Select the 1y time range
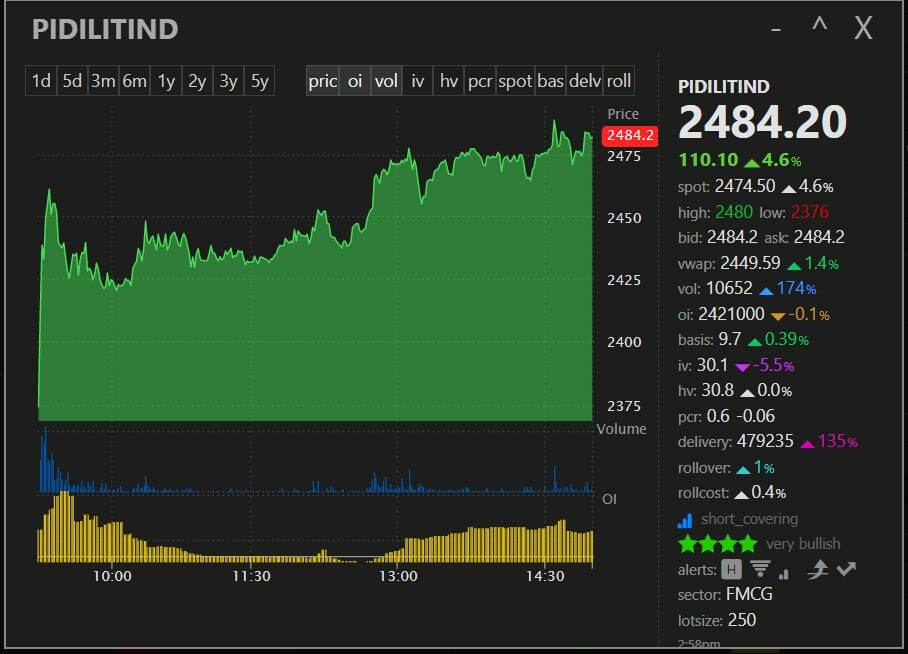908x654 pixels. click(x=166, y=81)
